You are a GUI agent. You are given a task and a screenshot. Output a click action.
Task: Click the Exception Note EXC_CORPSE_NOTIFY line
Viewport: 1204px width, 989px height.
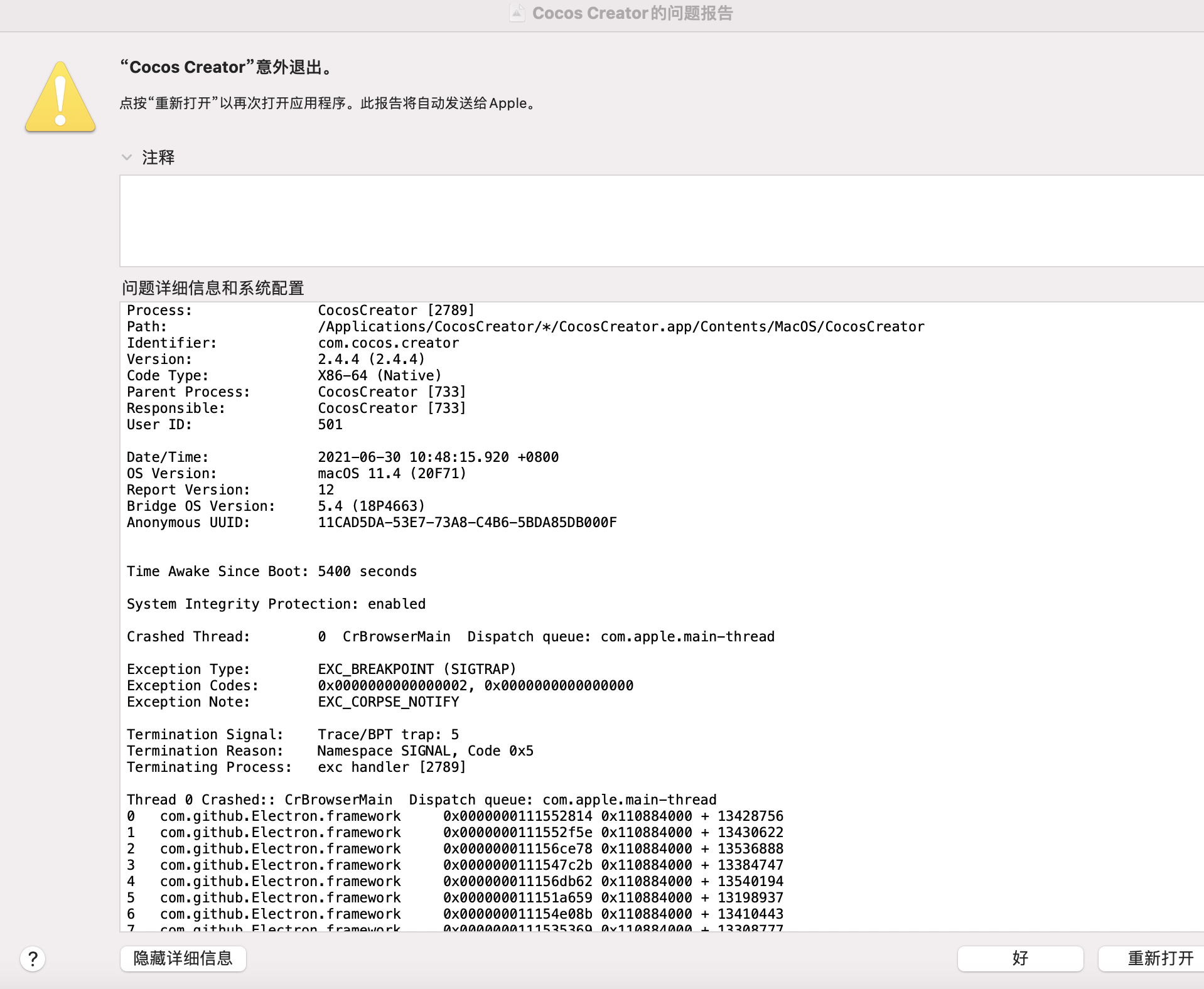point(293,702)
